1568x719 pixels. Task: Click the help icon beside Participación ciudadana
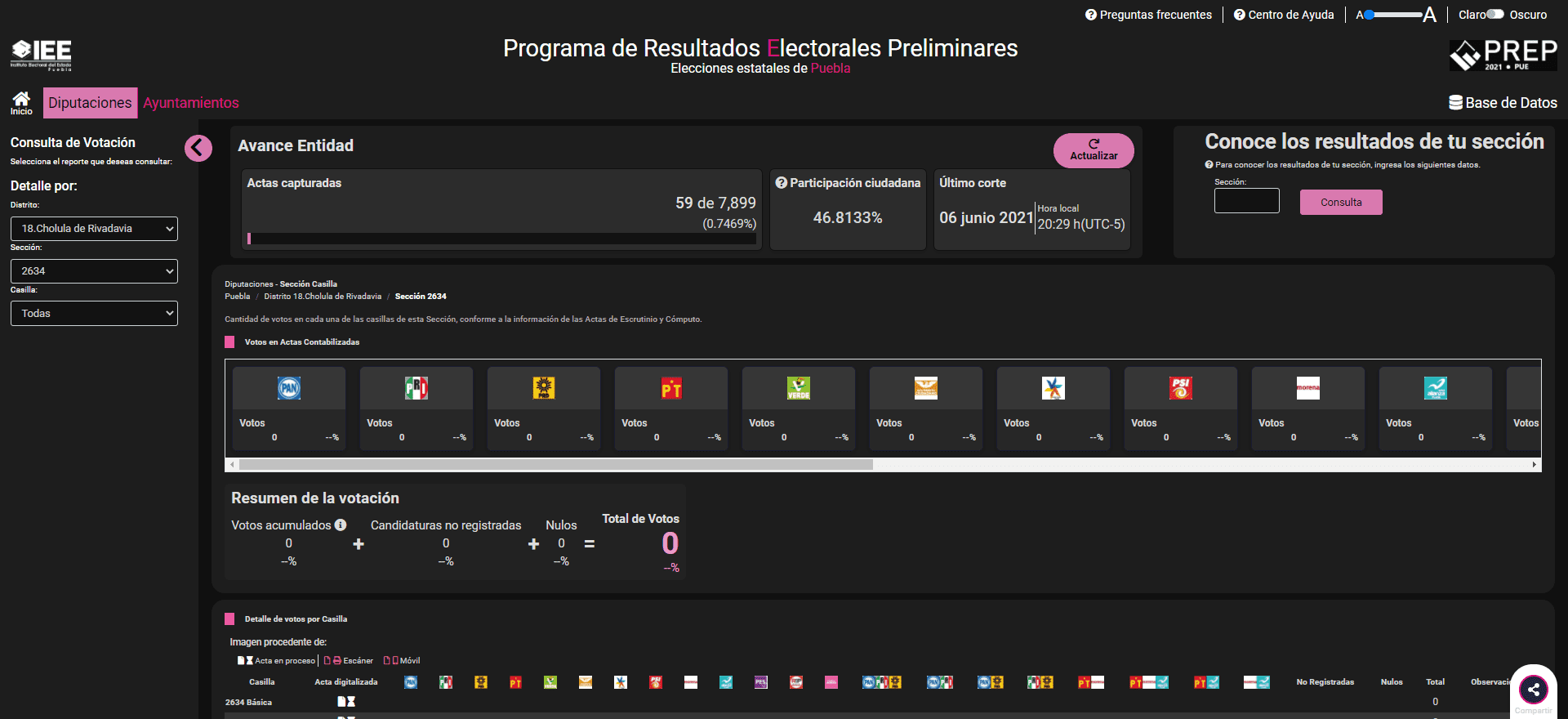coord(782,183)
